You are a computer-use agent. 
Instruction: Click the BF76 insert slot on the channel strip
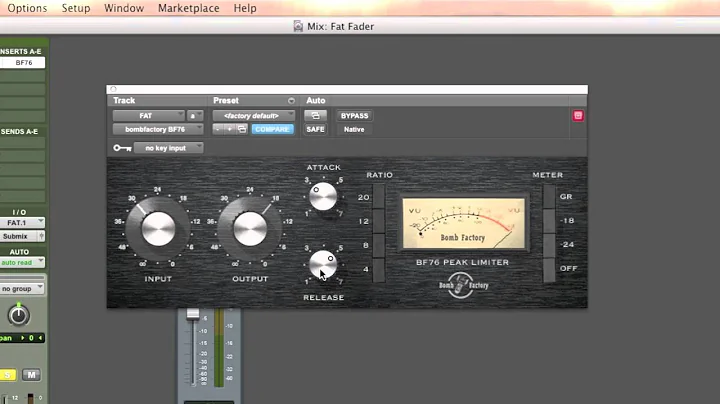click(22, 62)
